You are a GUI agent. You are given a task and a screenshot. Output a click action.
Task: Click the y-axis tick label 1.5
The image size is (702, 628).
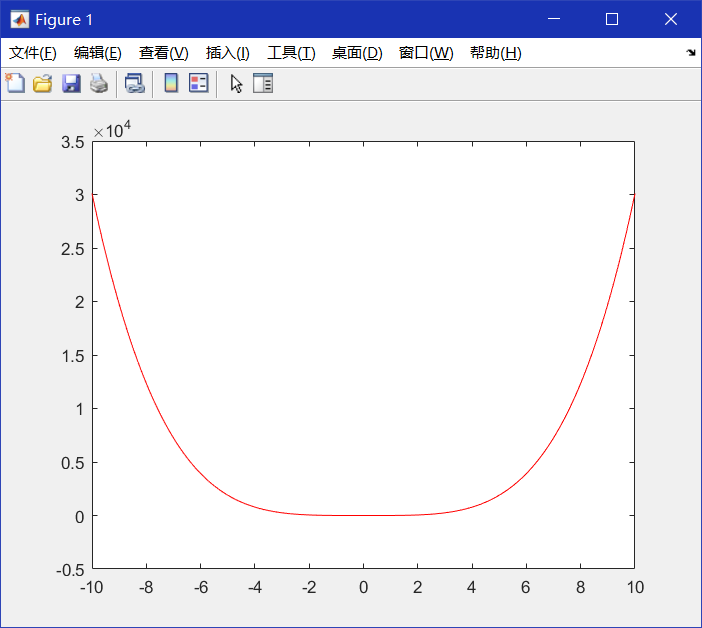[73, 356]
